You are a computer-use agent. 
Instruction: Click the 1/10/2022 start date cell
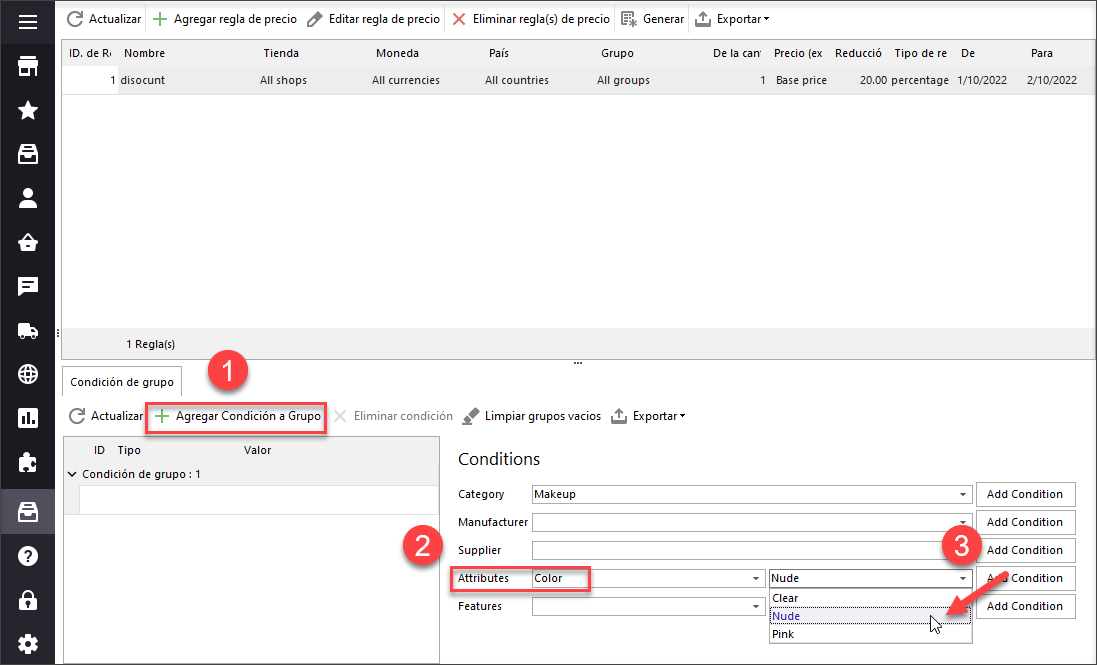coord(982,80)
